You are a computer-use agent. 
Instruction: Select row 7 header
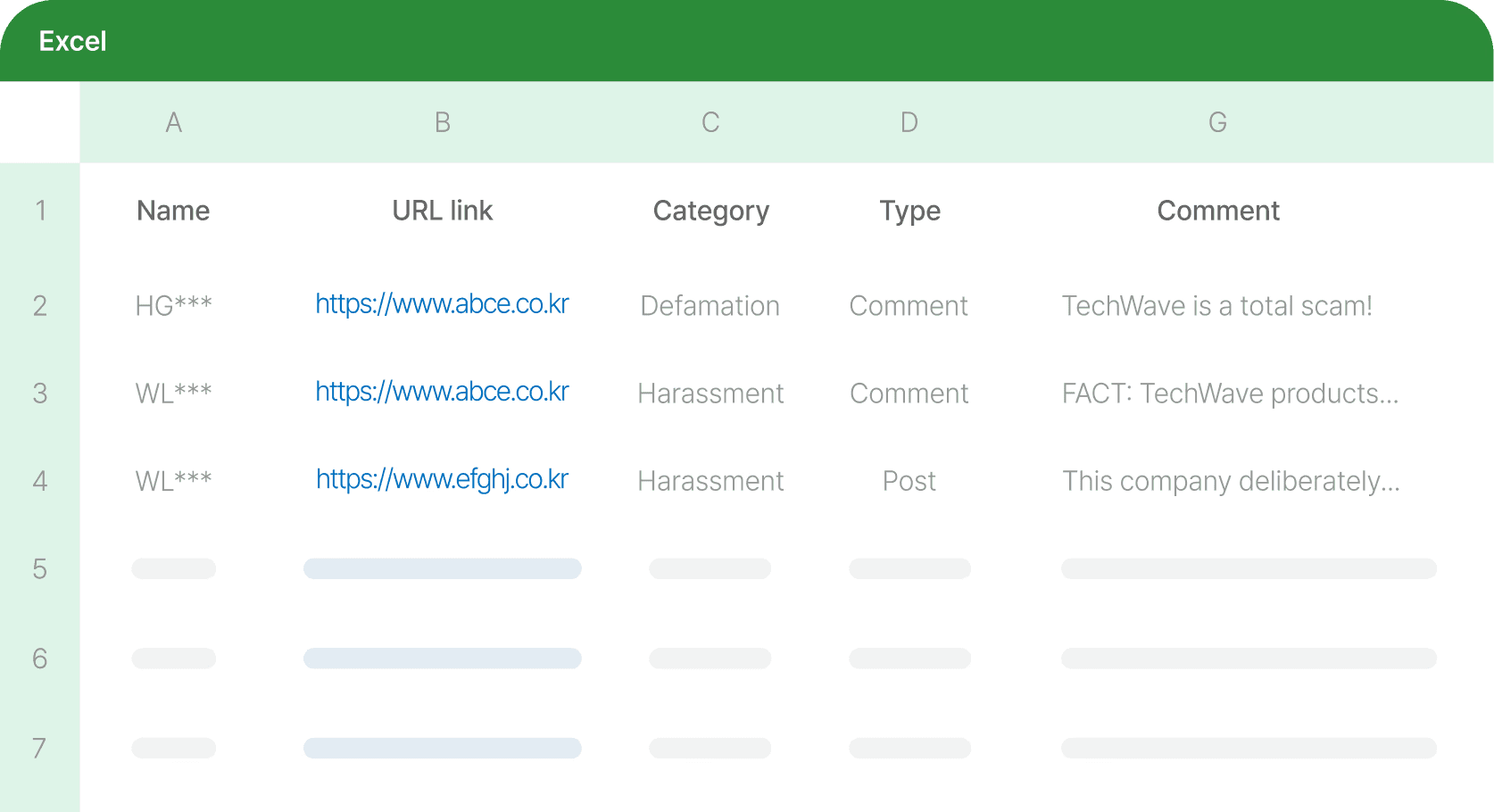coord(40,749)
